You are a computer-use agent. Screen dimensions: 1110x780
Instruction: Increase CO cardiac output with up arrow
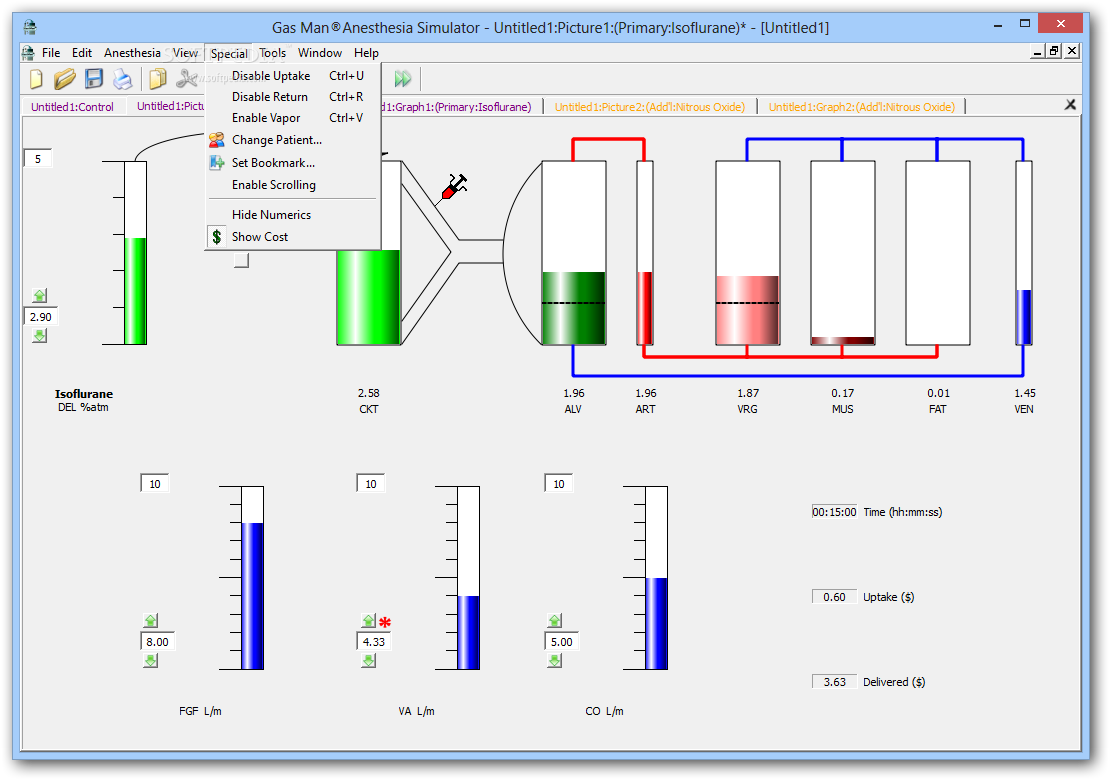click(555, 621)
